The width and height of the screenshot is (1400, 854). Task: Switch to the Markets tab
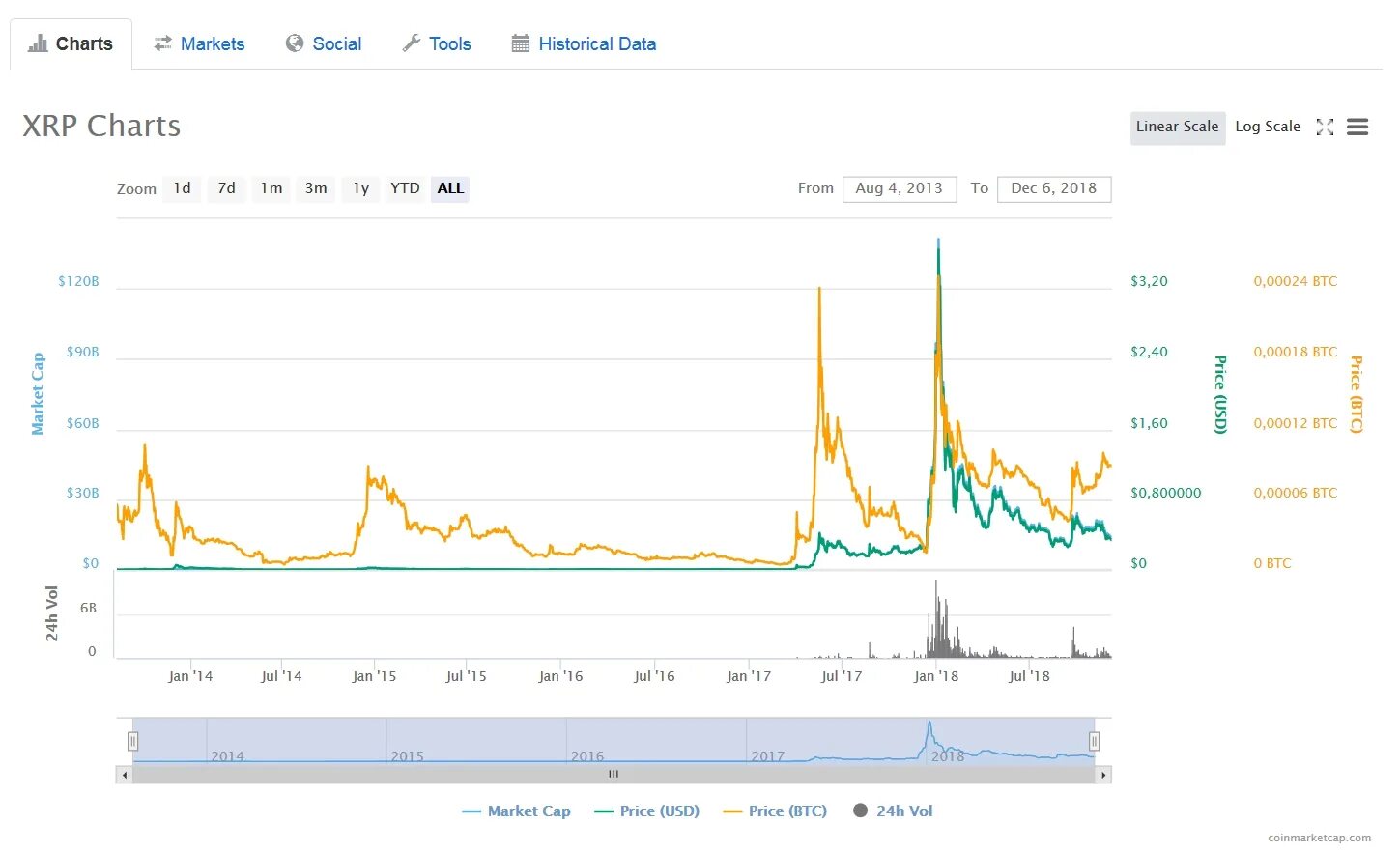199,43
